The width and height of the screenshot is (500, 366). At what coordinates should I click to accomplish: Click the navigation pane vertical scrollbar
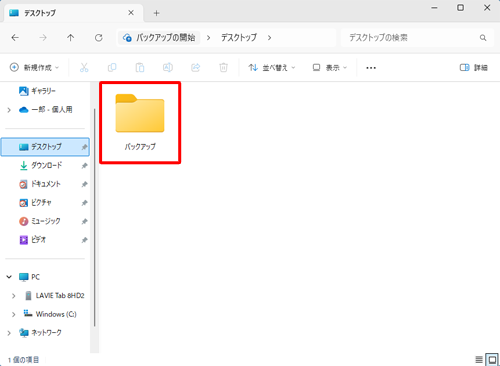point(95,217)
